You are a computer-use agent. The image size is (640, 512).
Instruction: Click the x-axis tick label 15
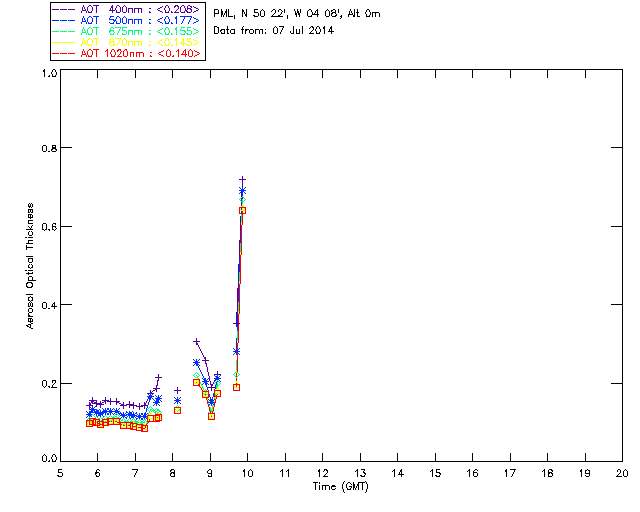tap(435, 473)
